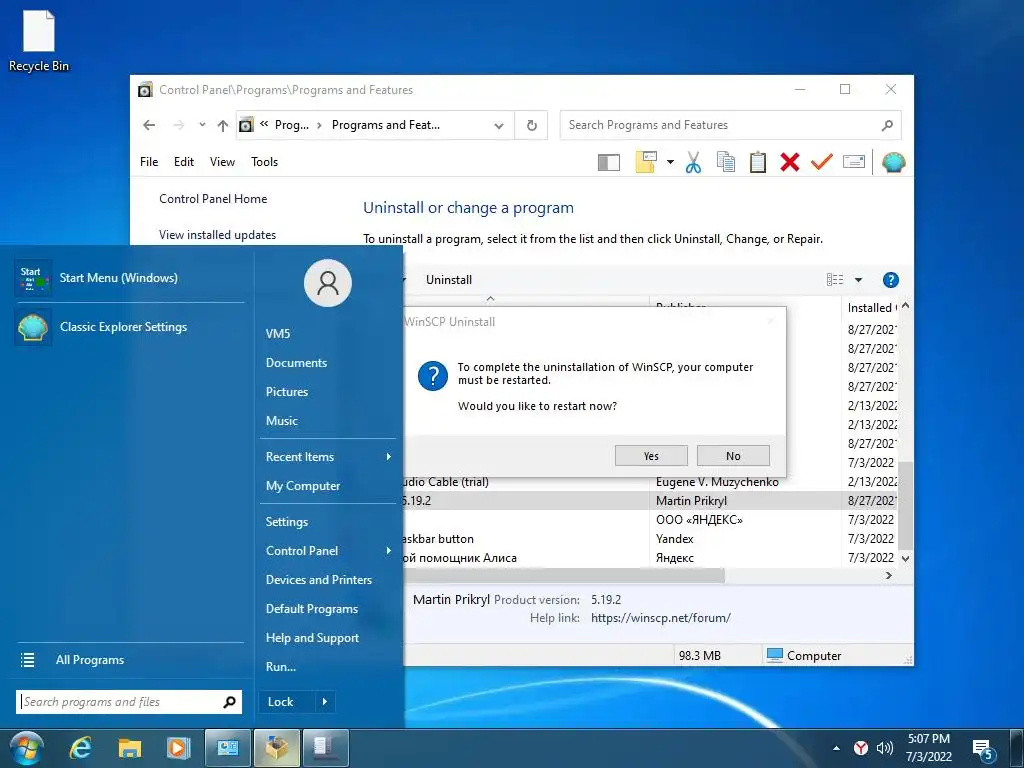Open the folder options dropdown arrow
The width and height of the screenshot is (1024, 768).
(670, 162)
